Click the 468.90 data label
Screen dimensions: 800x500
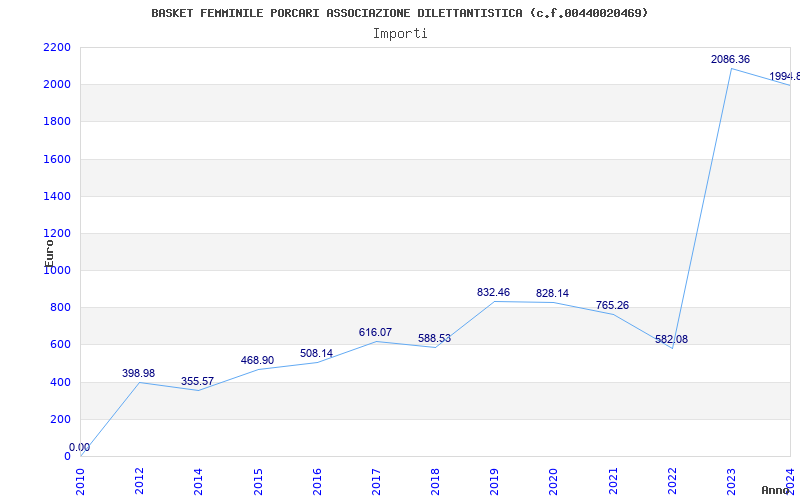pyautogui.click(x=257, y=360)
